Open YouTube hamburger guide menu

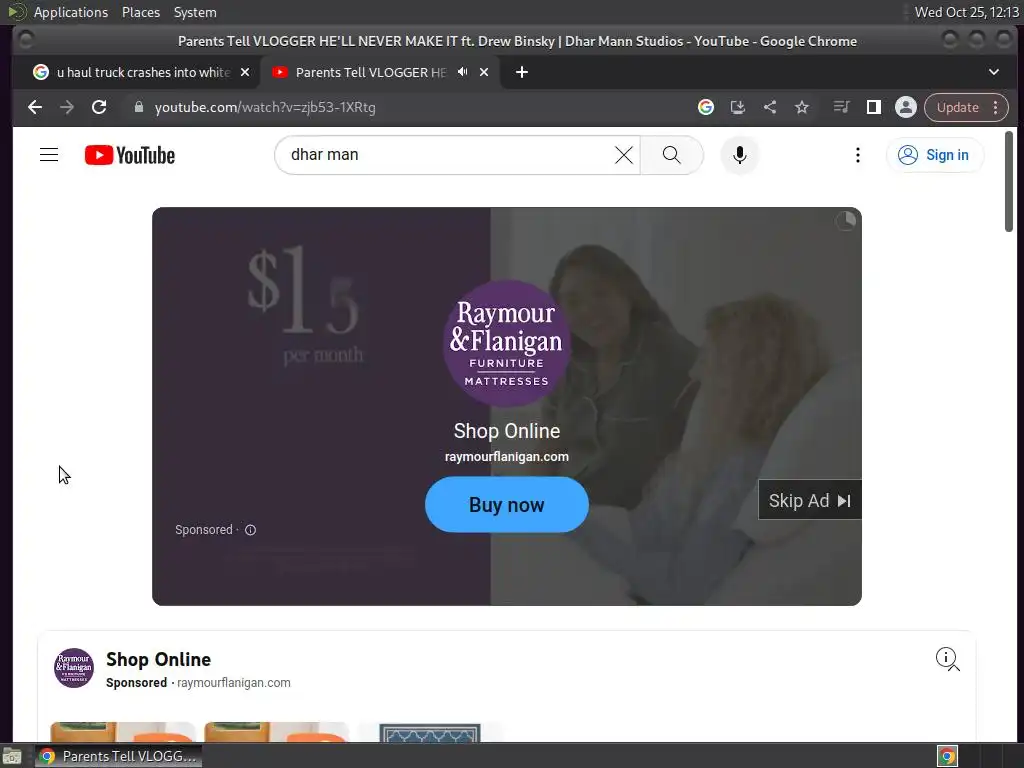tap(49, 155)
